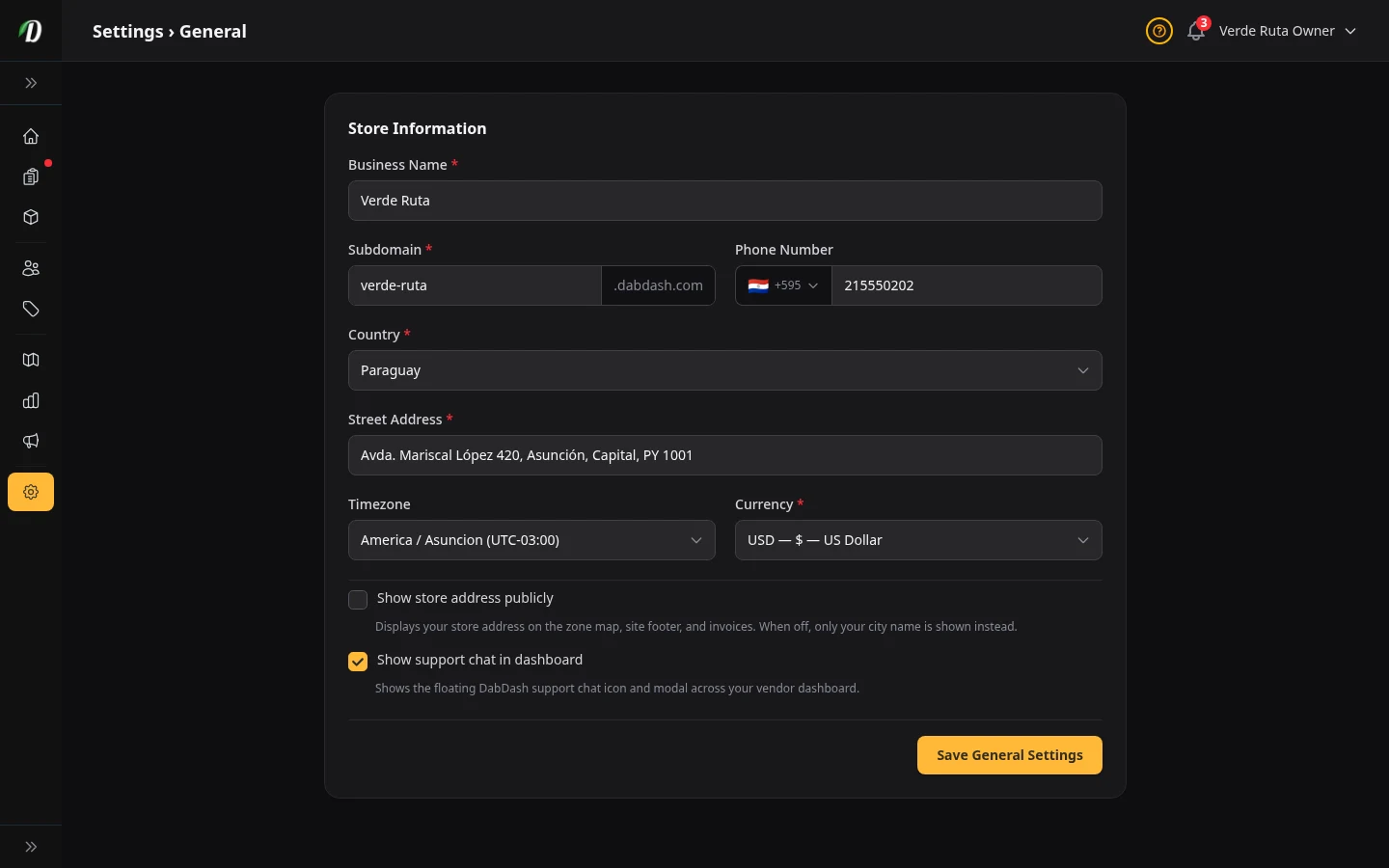Open the Zones map icon
Viewport: 1389px width, 868px height.
pyautogui.click(x=31, y=360)
